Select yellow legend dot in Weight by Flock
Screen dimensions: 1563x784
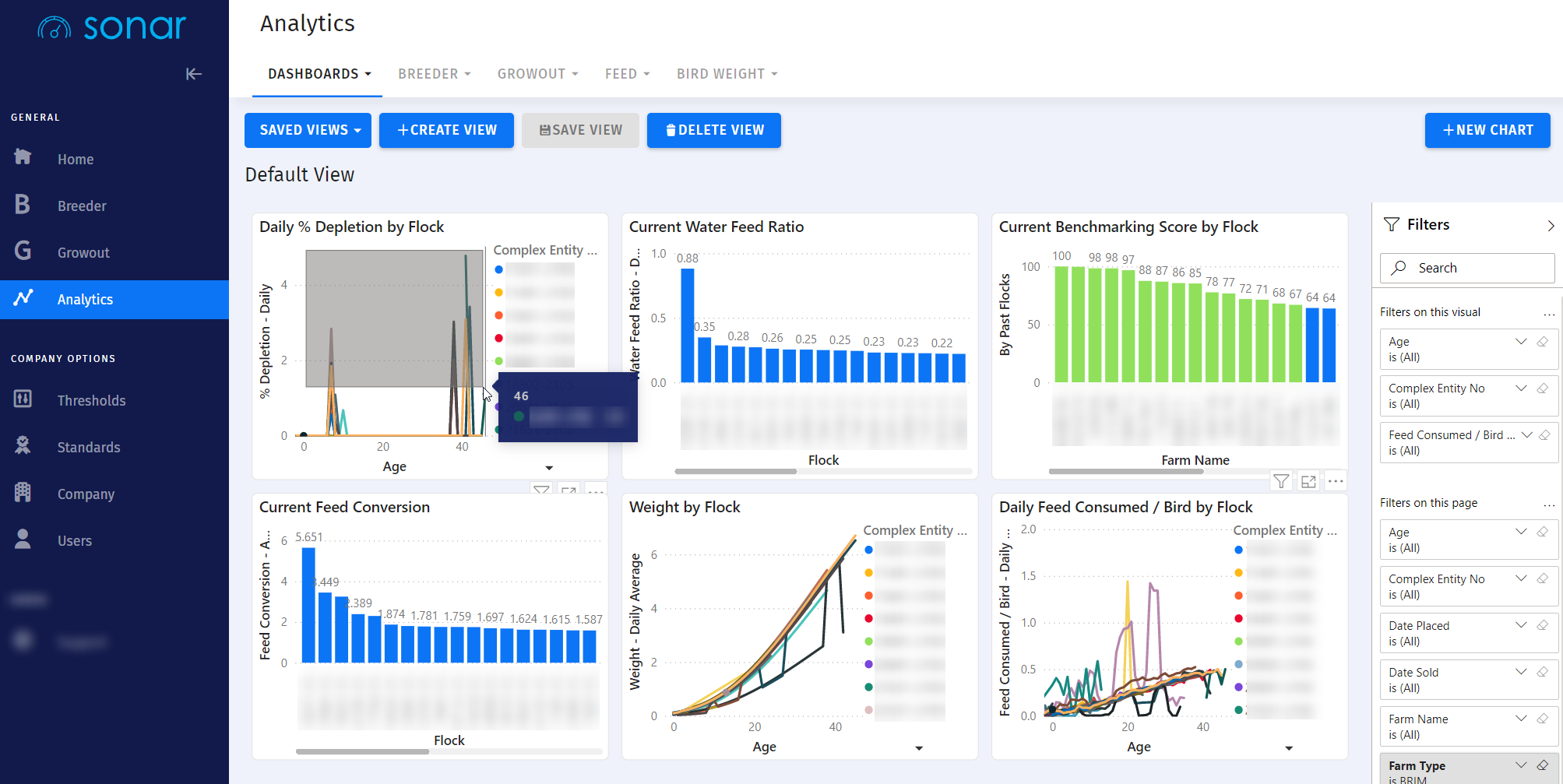[x=868, y=573]
